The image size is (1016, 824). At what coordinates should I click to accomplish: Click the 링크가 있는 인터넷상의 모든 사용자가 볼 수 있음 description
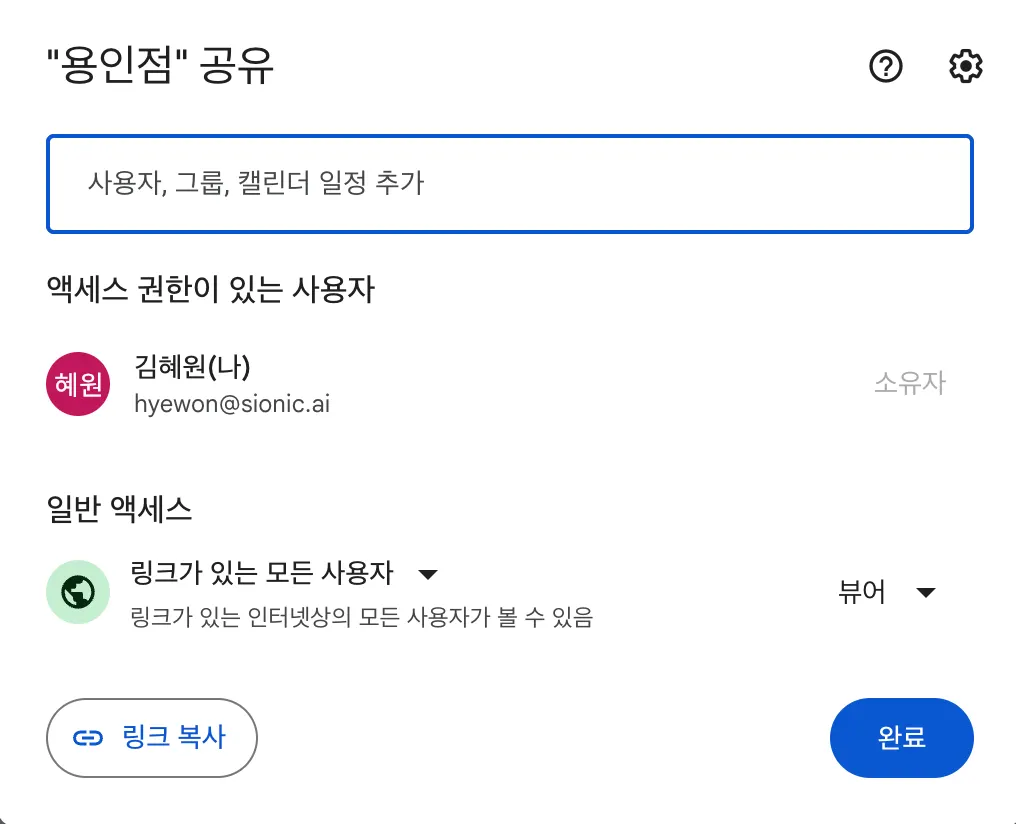[x=362, y=617]
